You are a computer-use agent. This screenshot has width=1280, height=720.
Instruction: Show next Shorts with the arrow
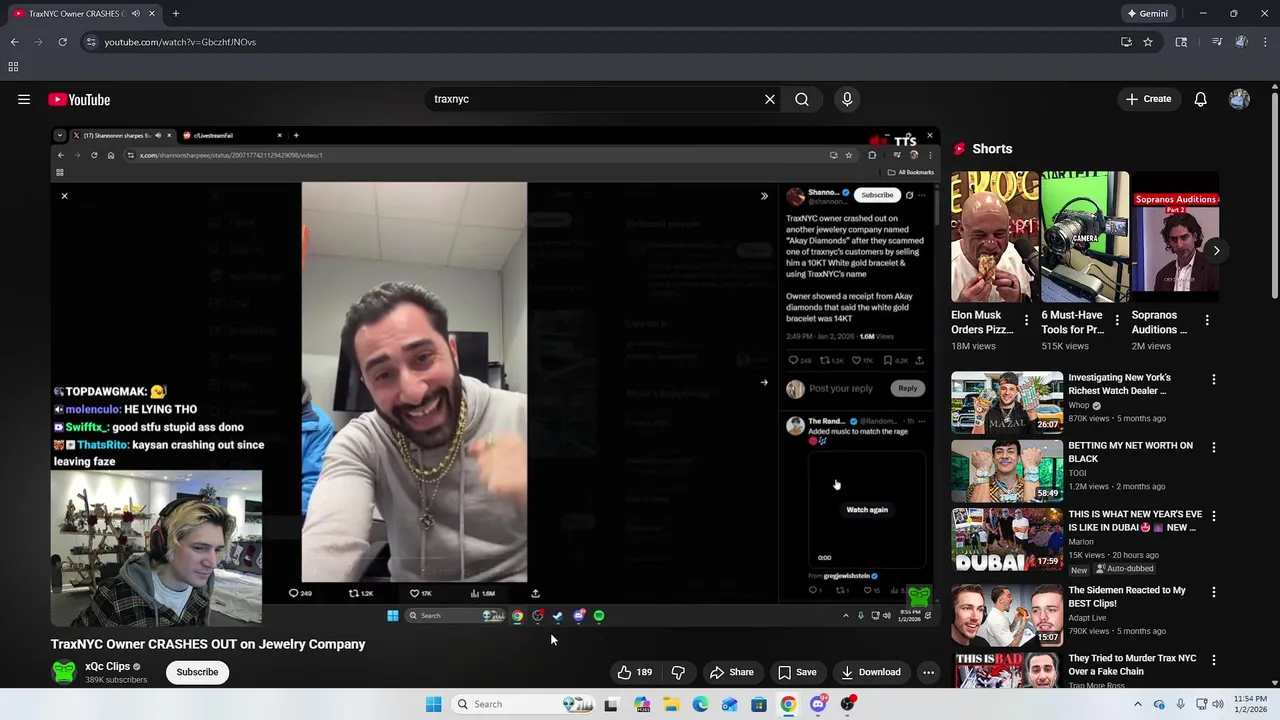[1217, 250]
